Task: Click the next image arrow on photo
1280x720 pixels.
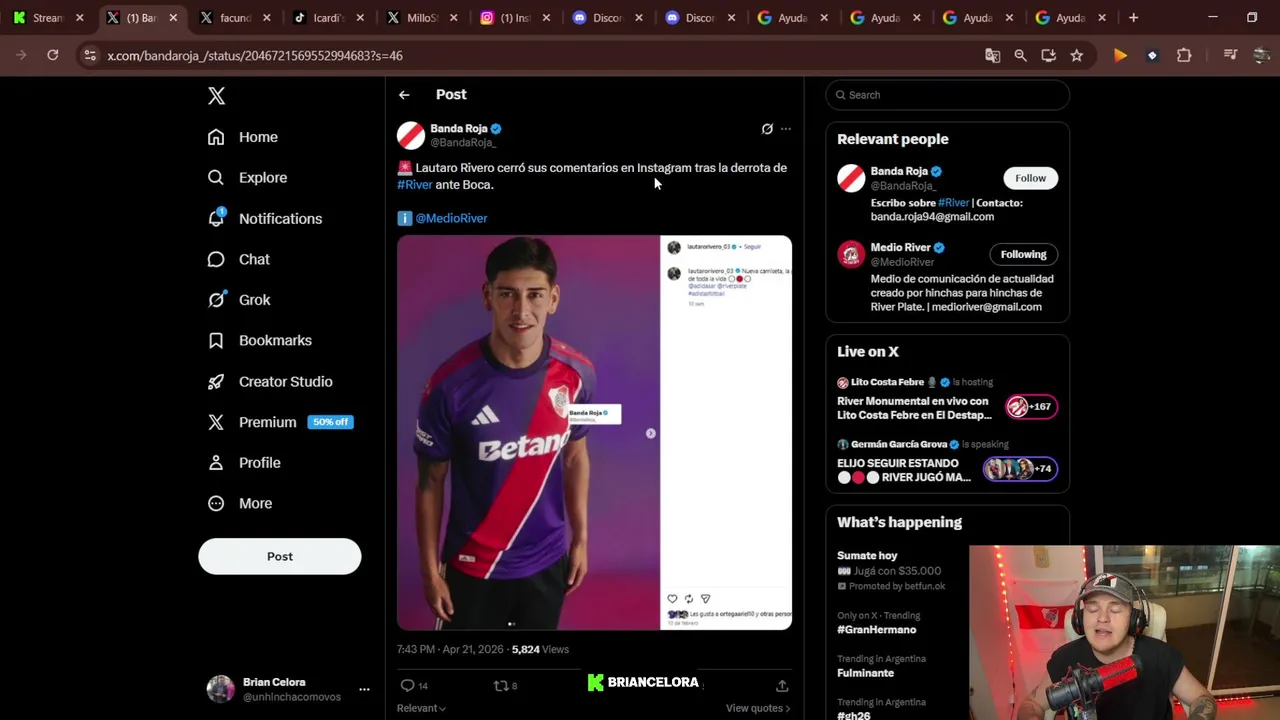Action: 651,433
